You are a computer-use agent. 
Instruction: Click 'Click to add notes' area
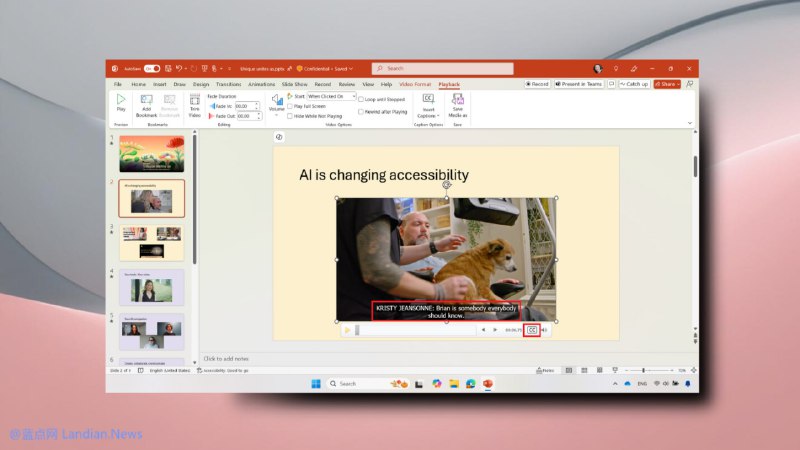226,359
